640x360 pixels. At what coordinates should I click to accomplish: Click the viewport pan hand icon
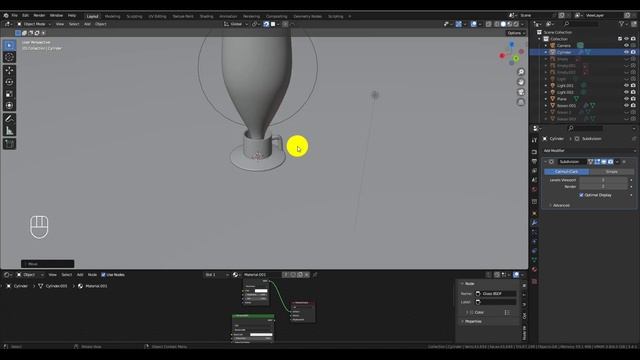click(521, 82)
